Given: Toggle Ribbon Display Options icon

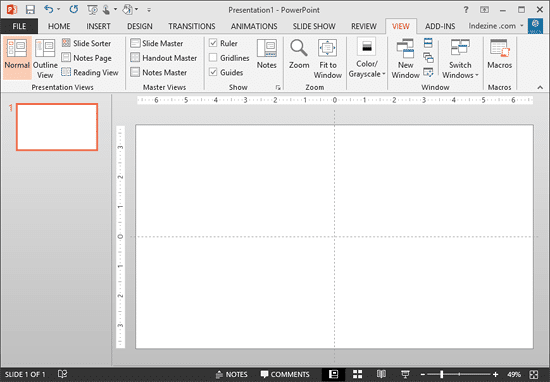Looking at the screenshot, I should 484,10.
